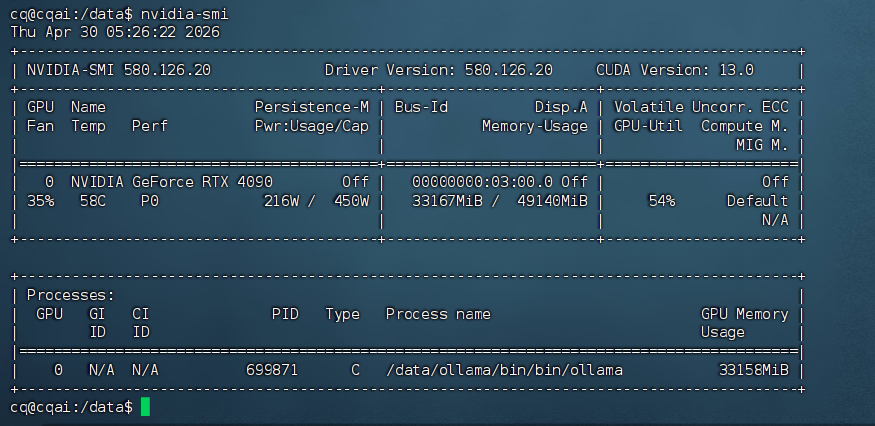Click bus ID 00000000:03:00.0
875x426 pixels.
483,182
